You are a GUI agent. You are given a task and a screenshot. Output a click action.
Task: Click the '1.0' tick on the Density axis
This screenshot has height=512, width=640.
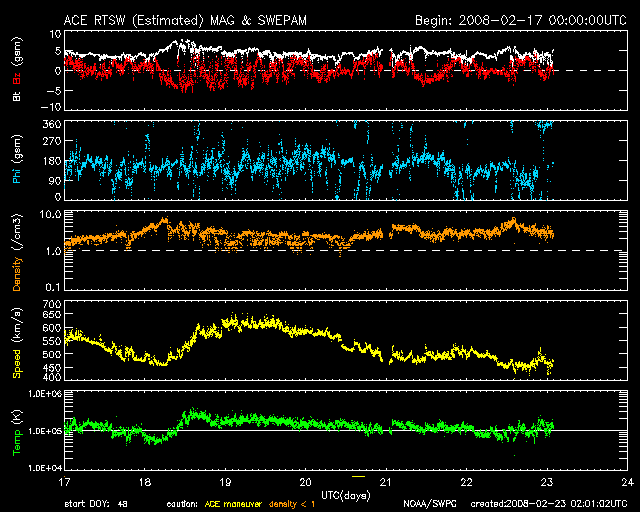pyautogui.click(x=53, y=251)
